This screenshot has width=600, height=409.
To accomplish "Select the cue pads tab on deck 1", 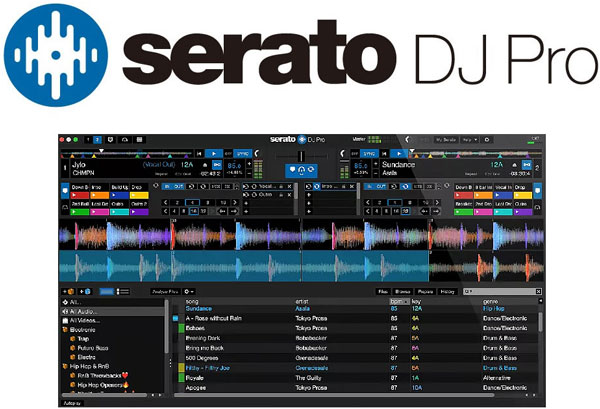I will click(65, 191).
